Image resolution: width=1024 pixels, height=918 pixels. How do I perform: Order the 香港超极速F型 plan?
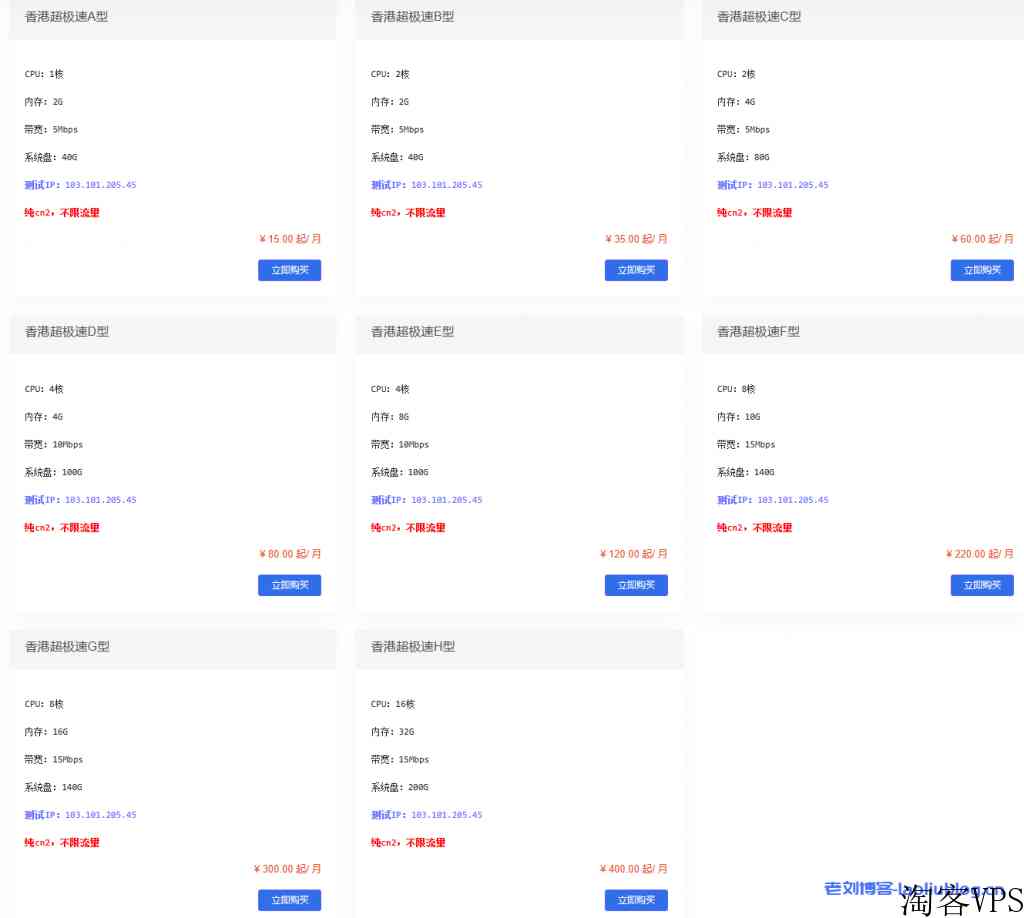[981, 585]
